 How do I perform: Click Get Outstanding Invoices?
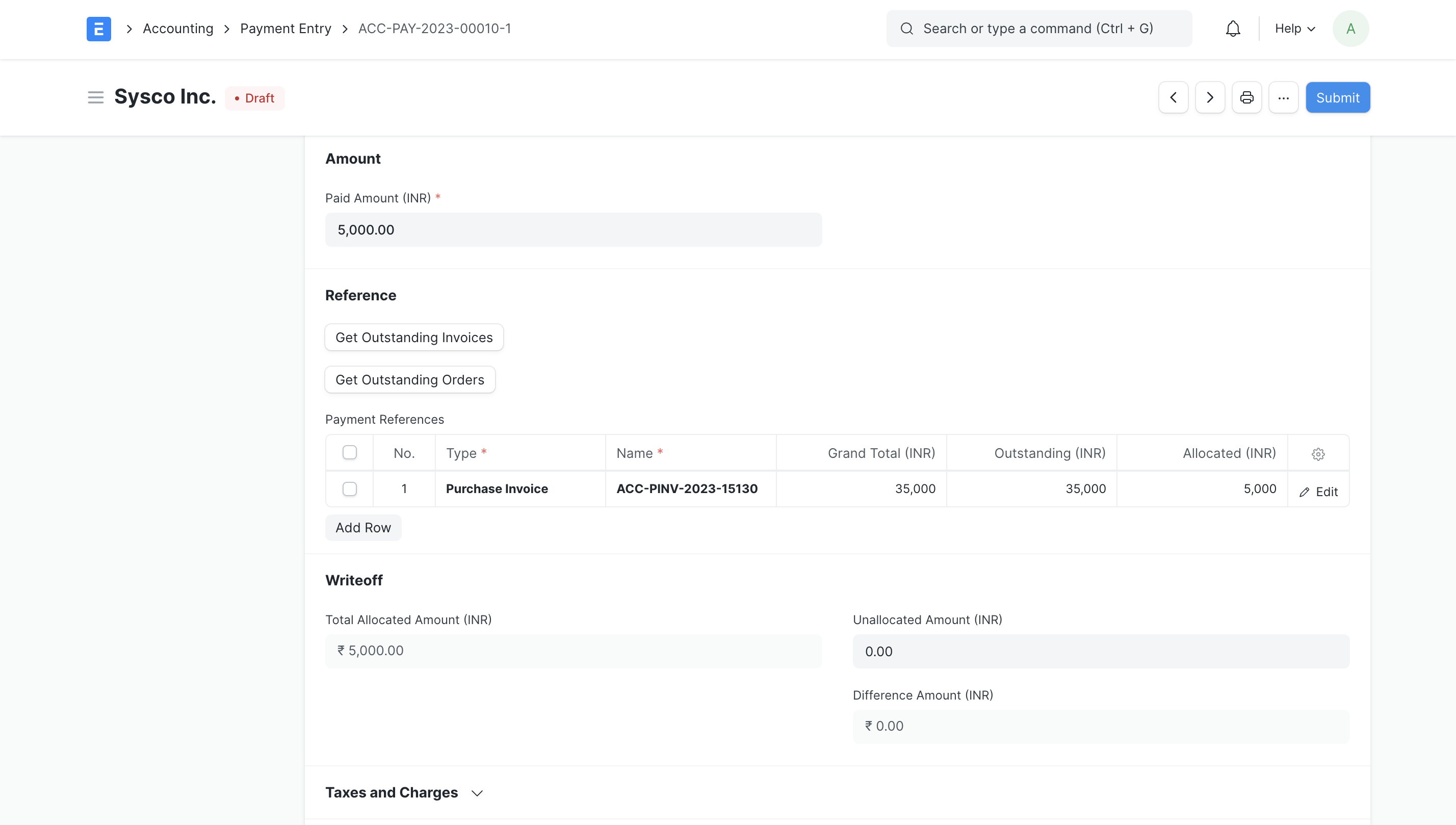(413, 337)
